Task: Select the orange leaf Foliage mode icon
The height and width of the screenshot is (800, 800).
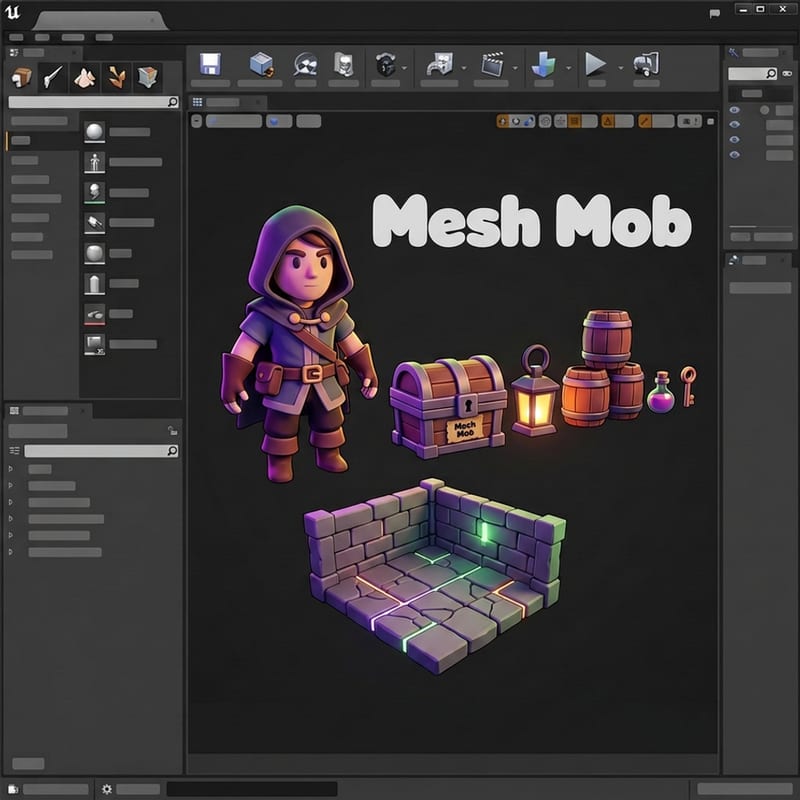Action: pyautogui.click(x=116, y=78)
